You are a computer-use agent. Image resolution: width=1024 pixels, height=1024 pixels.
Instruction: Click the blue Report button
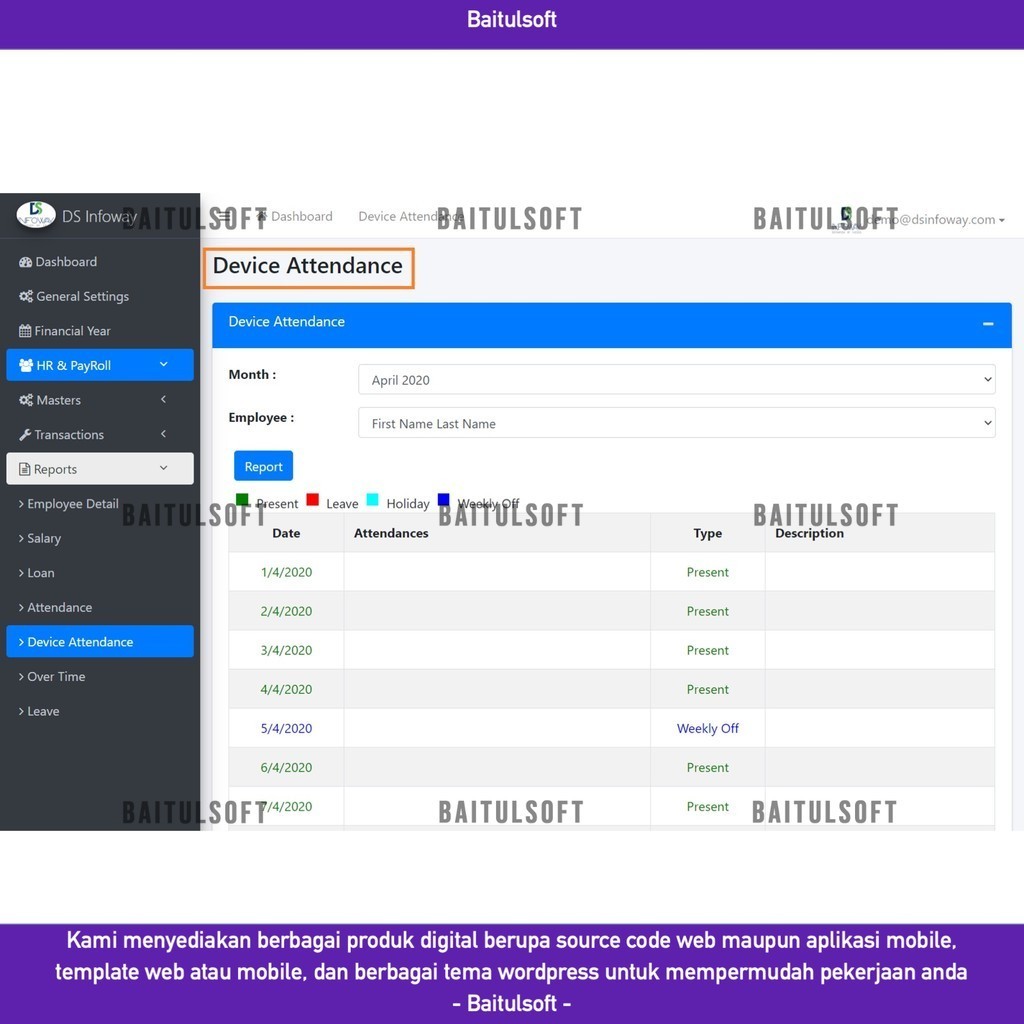click(x=263, y=466)
